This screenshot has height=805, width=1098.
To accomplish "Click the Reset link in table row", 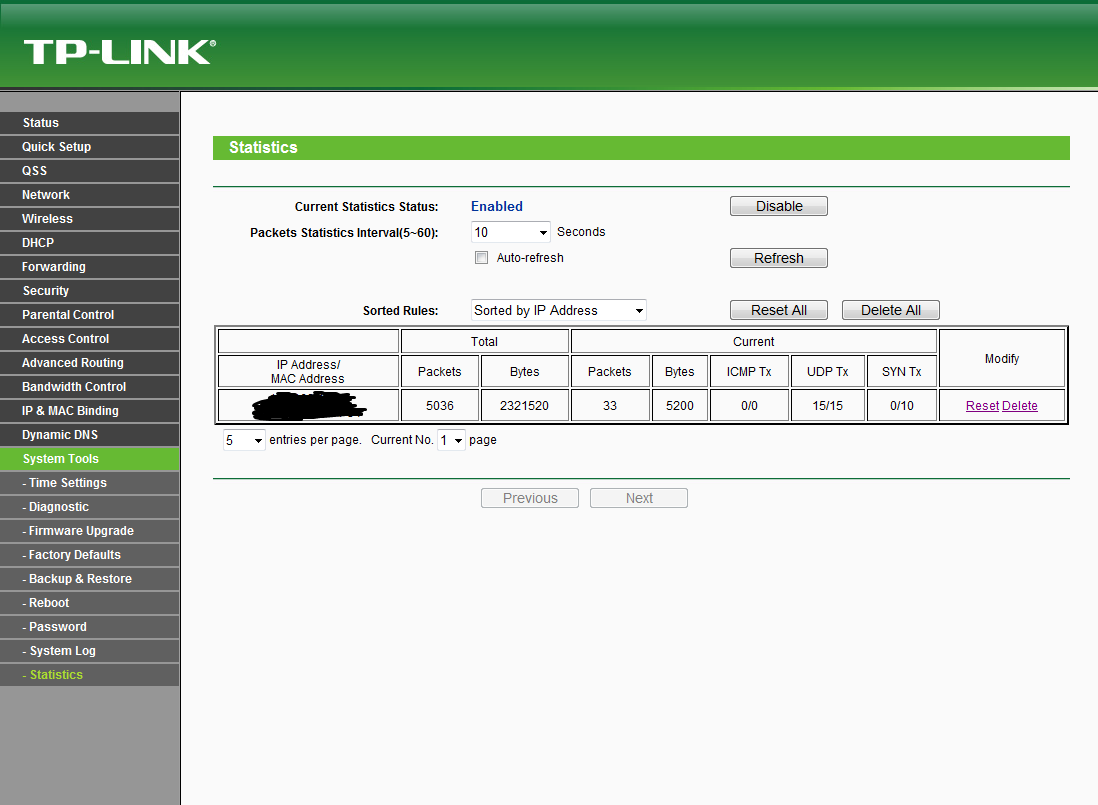I will 982,406.
